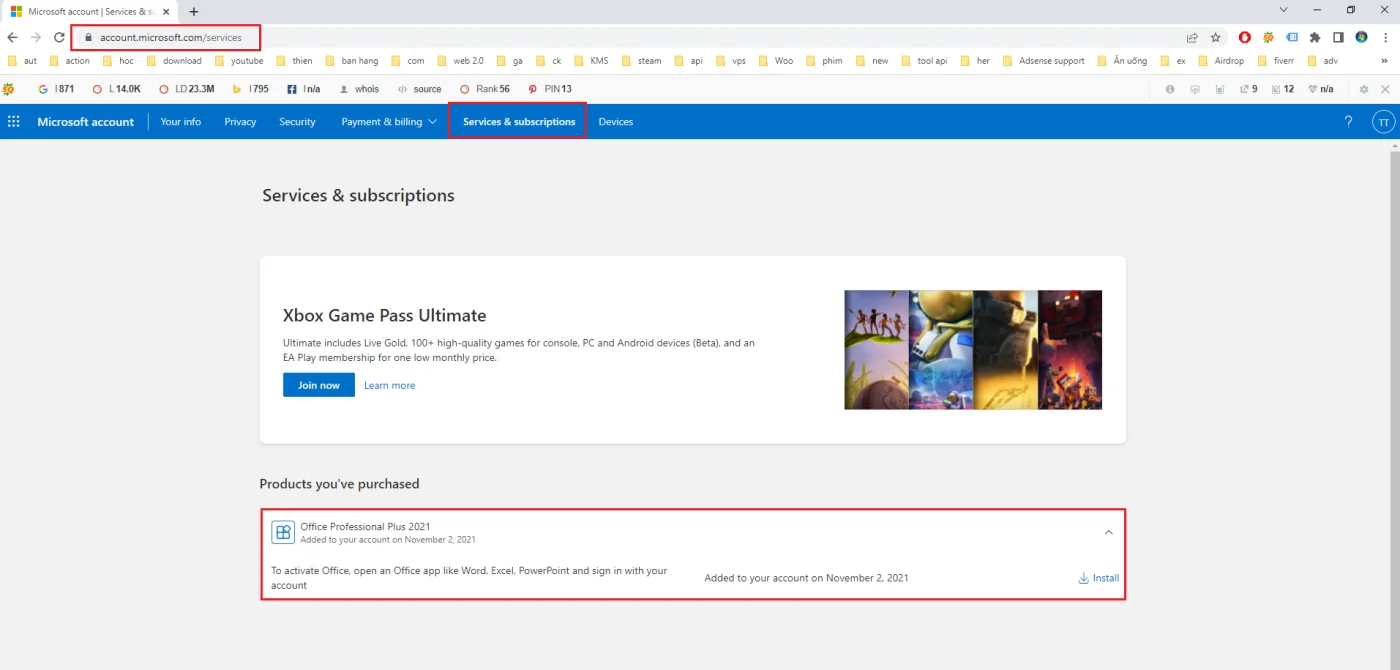This screenshot has height=670, width=1400.
Task: Open the browser side panel icon
Action: pyautogui.click(x=1338, y=37)
